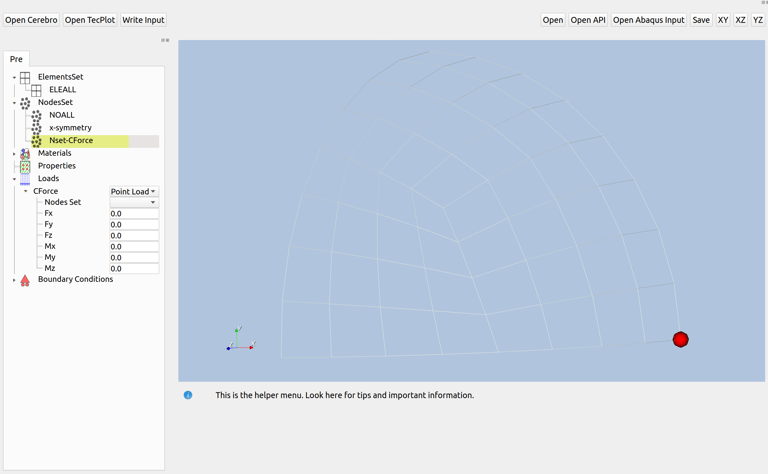Click the Open API button
The width and height of the screenshot is (768, 474).
coord(588,20)
